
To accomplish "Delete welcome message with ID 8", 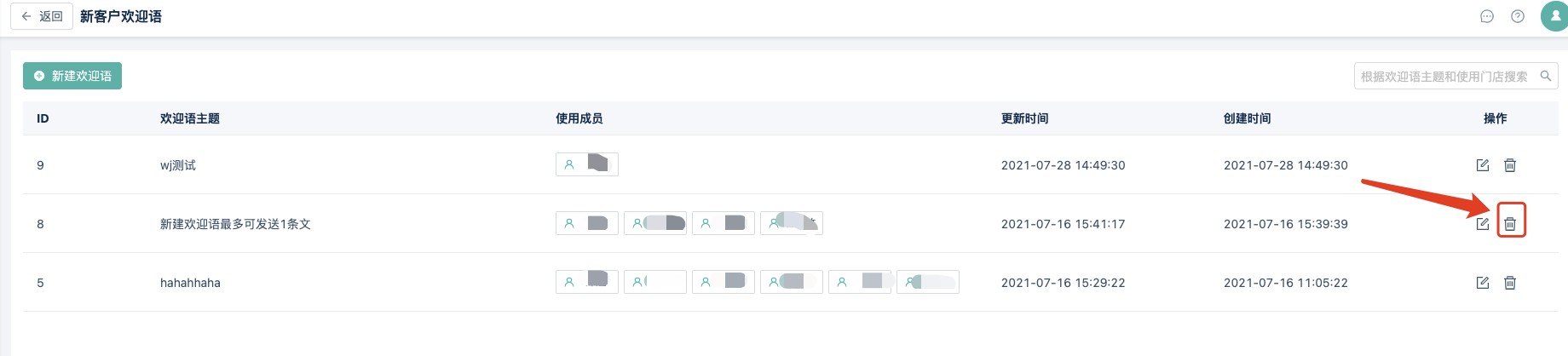I will (1510, 224).
